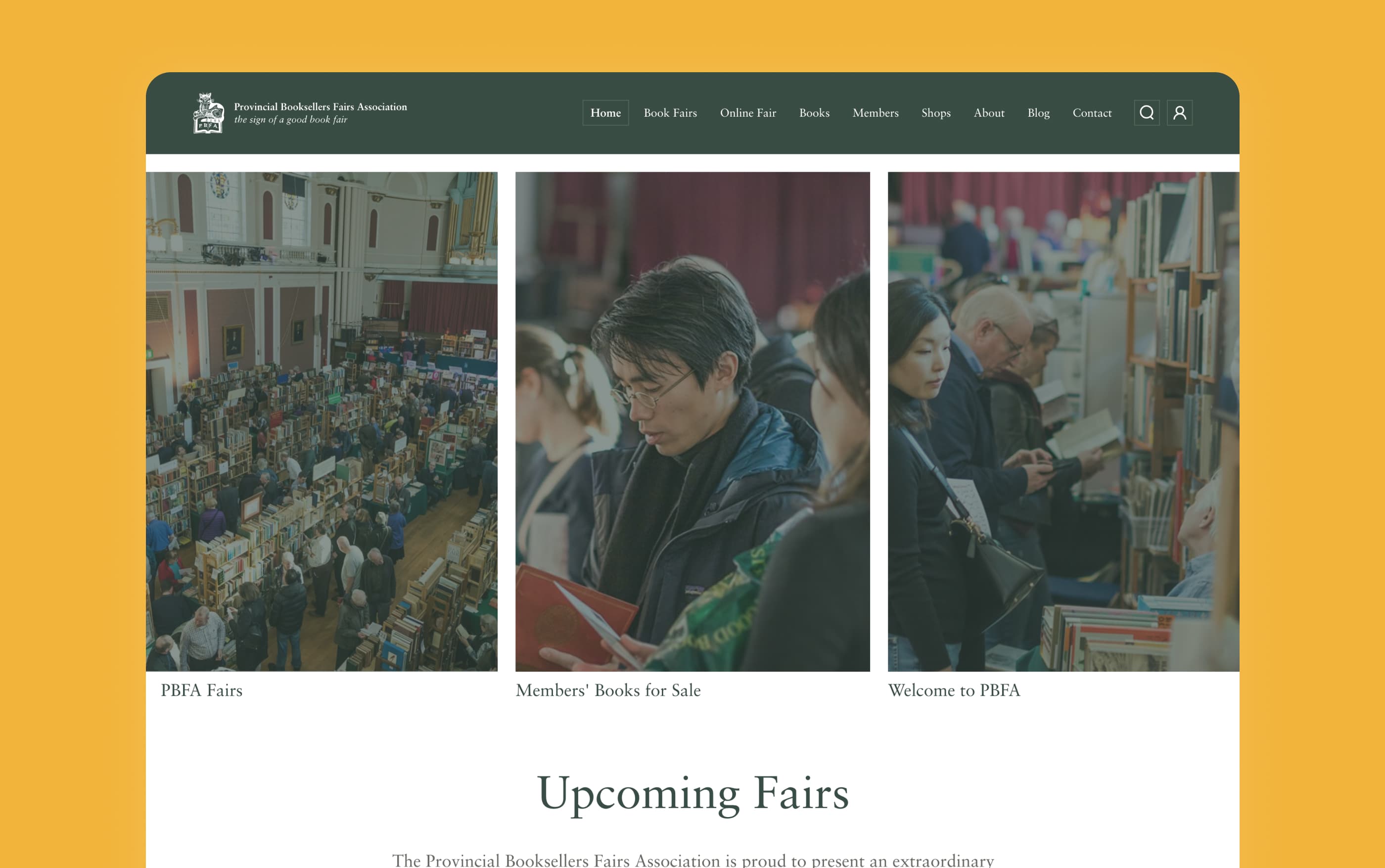Open the Books menu item

[x=814, y=113]
